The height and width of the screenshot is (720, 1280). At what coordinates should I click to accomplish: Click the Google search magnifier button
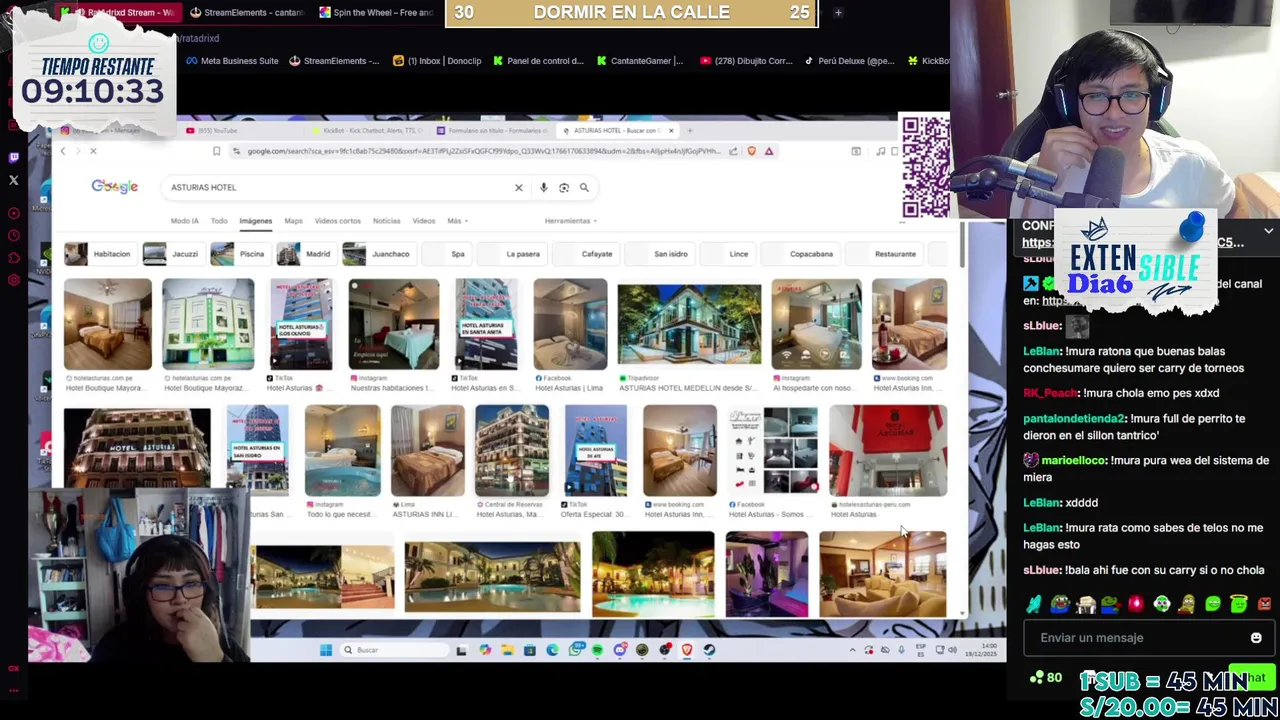[x=584, y=187]
